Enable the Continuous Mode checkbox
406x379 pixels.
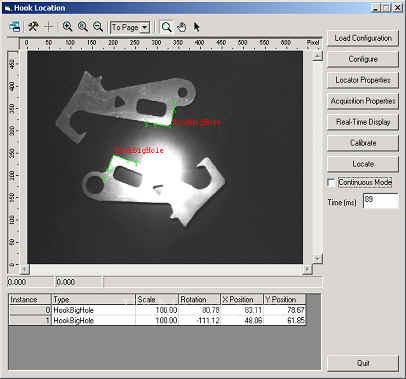(x=332, y=183)
